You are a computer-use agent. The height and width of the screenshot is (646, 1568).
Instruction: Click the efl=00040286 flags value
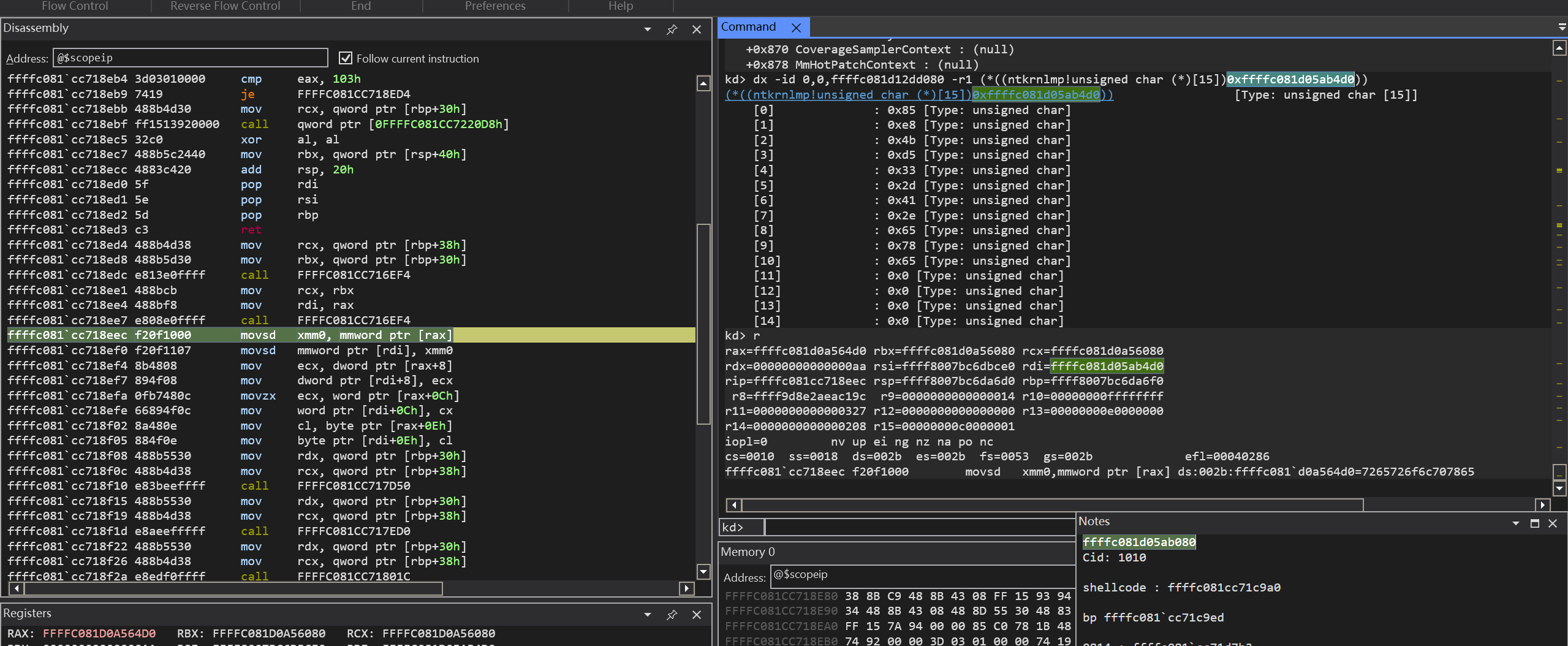[1227, 457]
